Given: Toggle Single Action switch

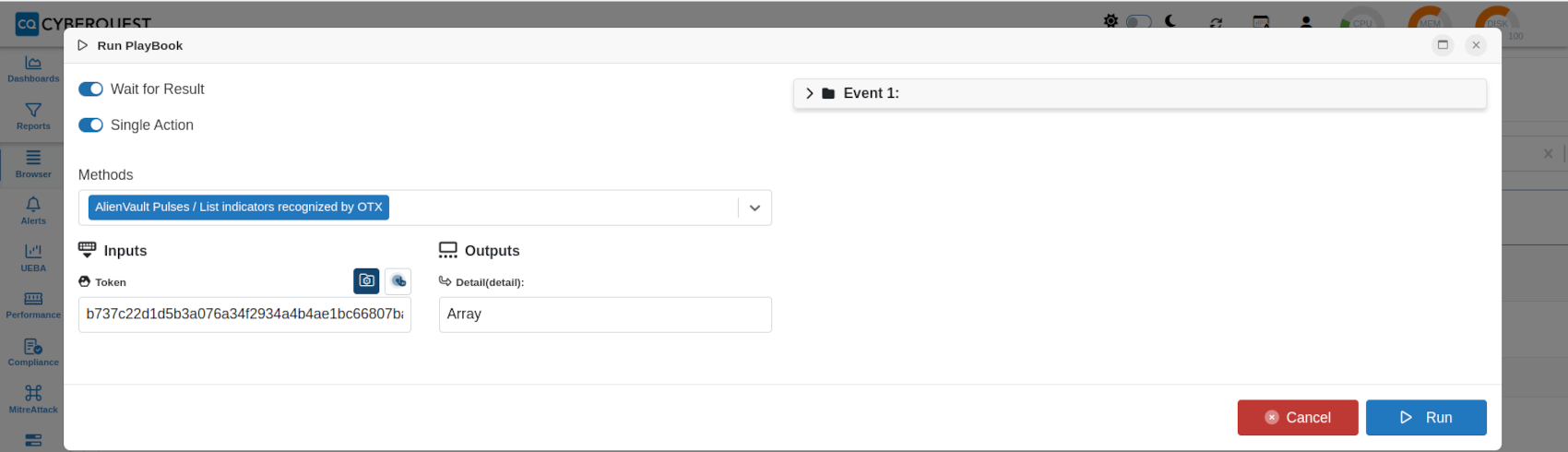Looking at the screenshot, I should [90, 125].
